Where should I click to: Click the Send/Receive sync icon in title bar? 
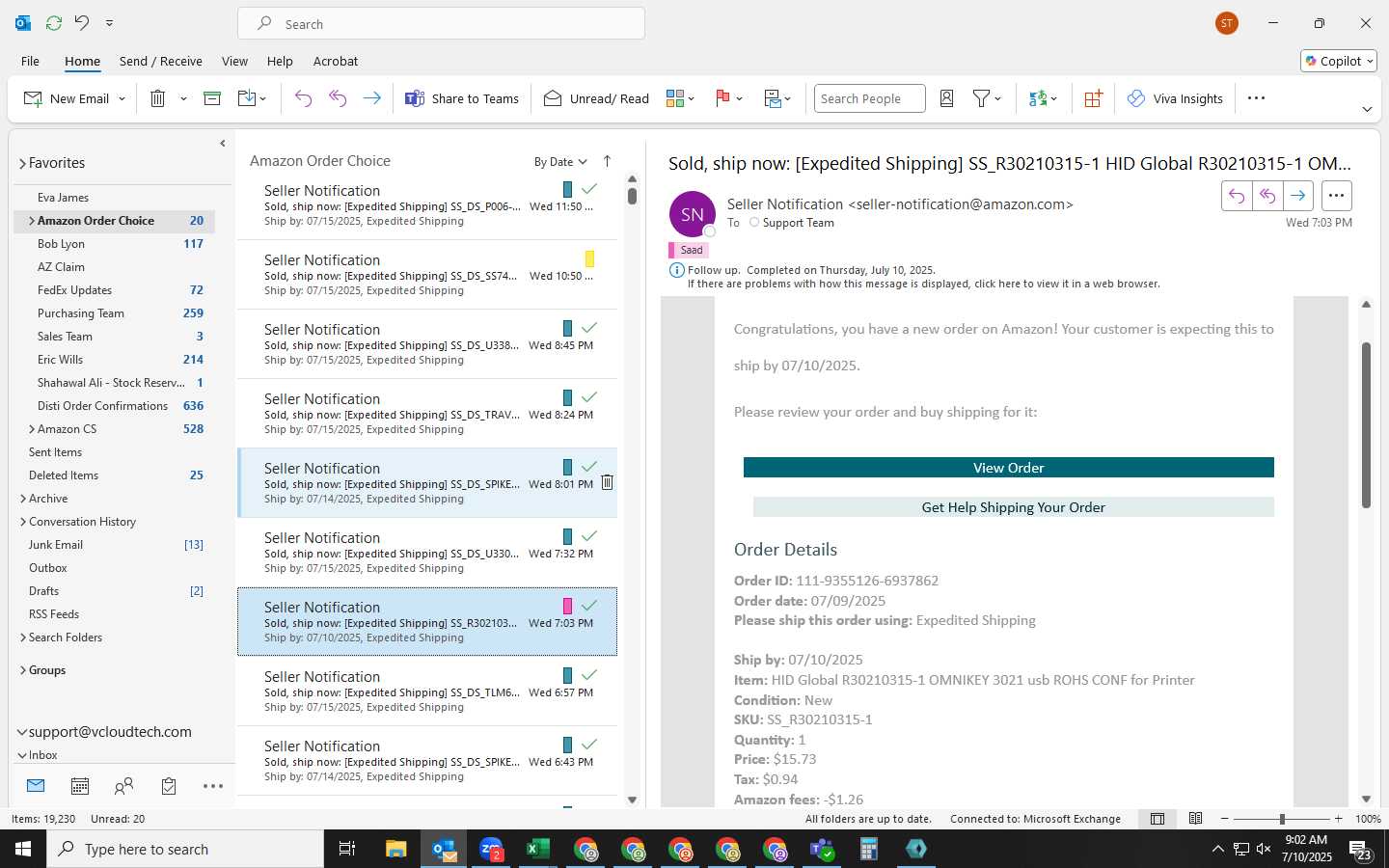point(54,22)
